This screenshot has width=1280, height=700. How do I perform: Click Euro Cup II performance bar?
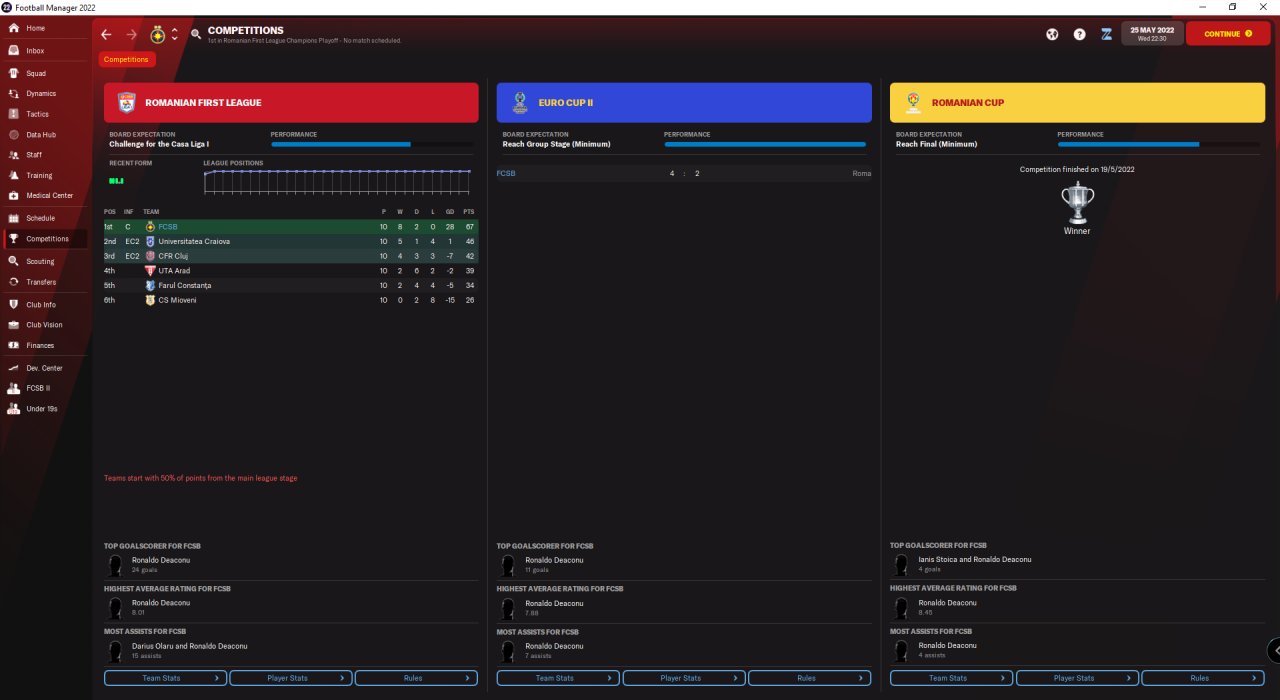[765, 145]
